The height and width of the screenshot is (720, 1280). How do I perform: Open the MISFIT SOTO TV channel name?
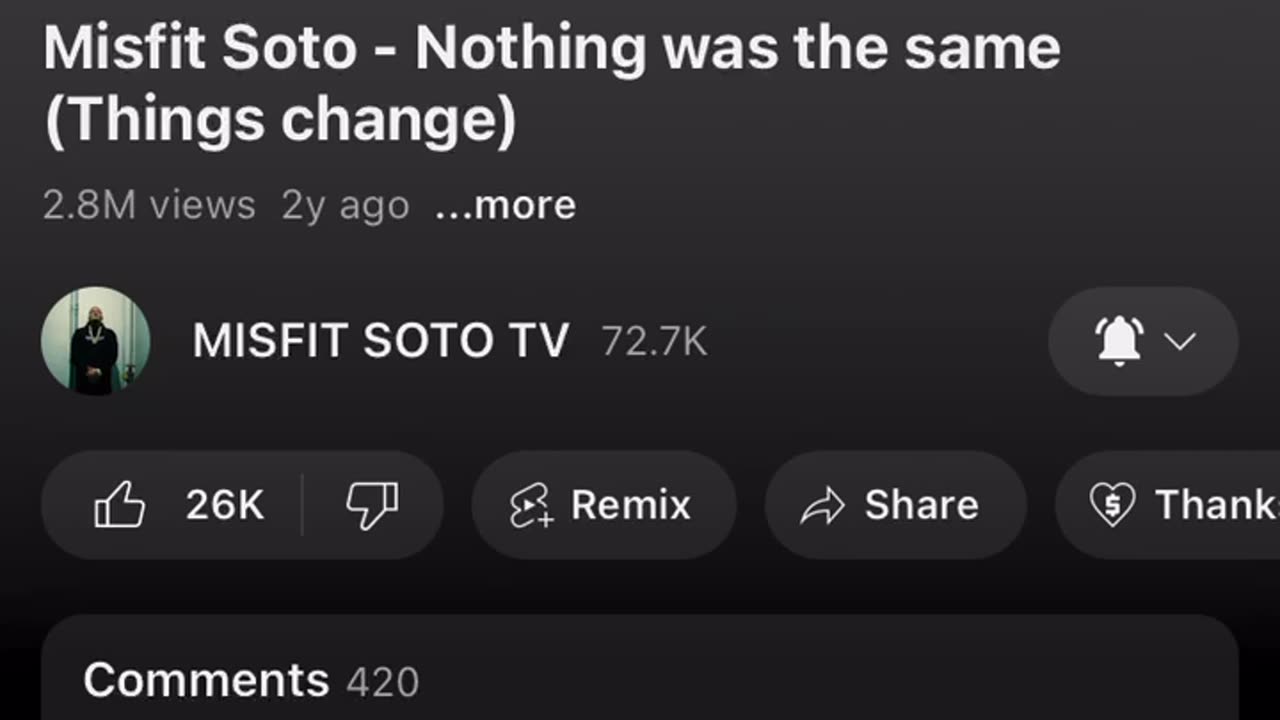click(x=380, y=341)
